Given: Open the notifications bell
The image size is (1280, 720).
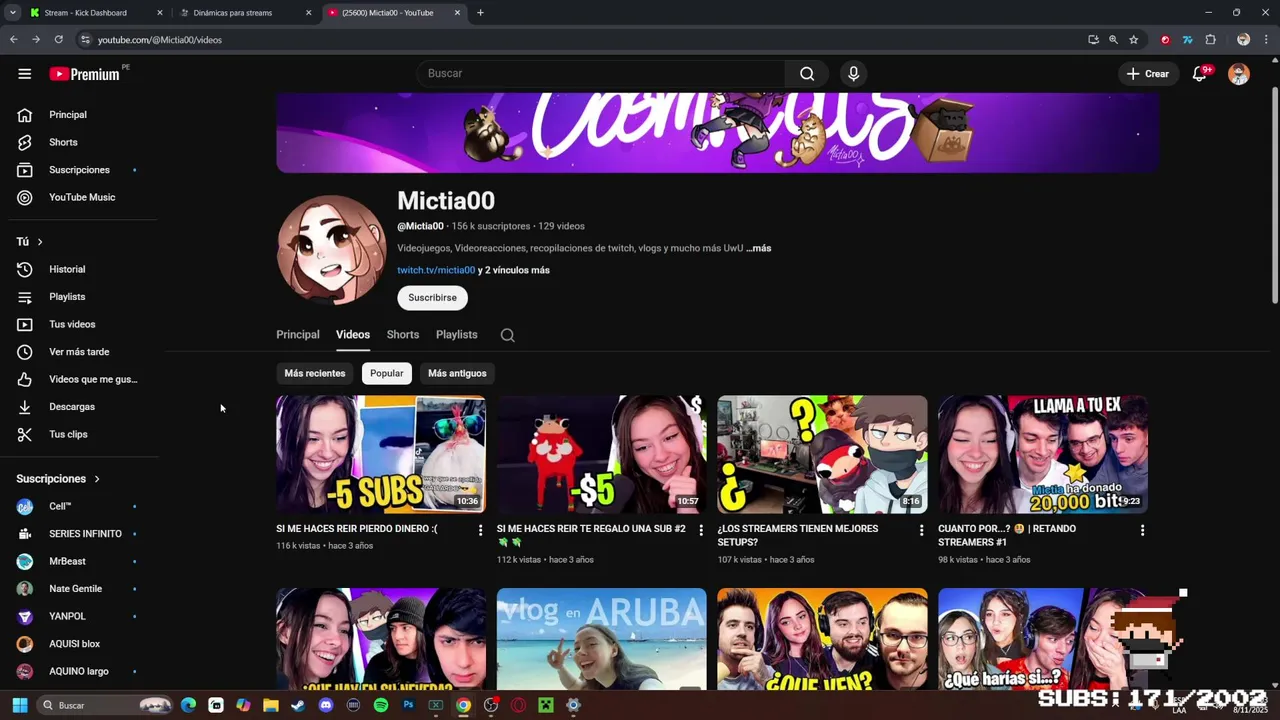Looking at the screenshot, I should click(x=1199, y=74).
